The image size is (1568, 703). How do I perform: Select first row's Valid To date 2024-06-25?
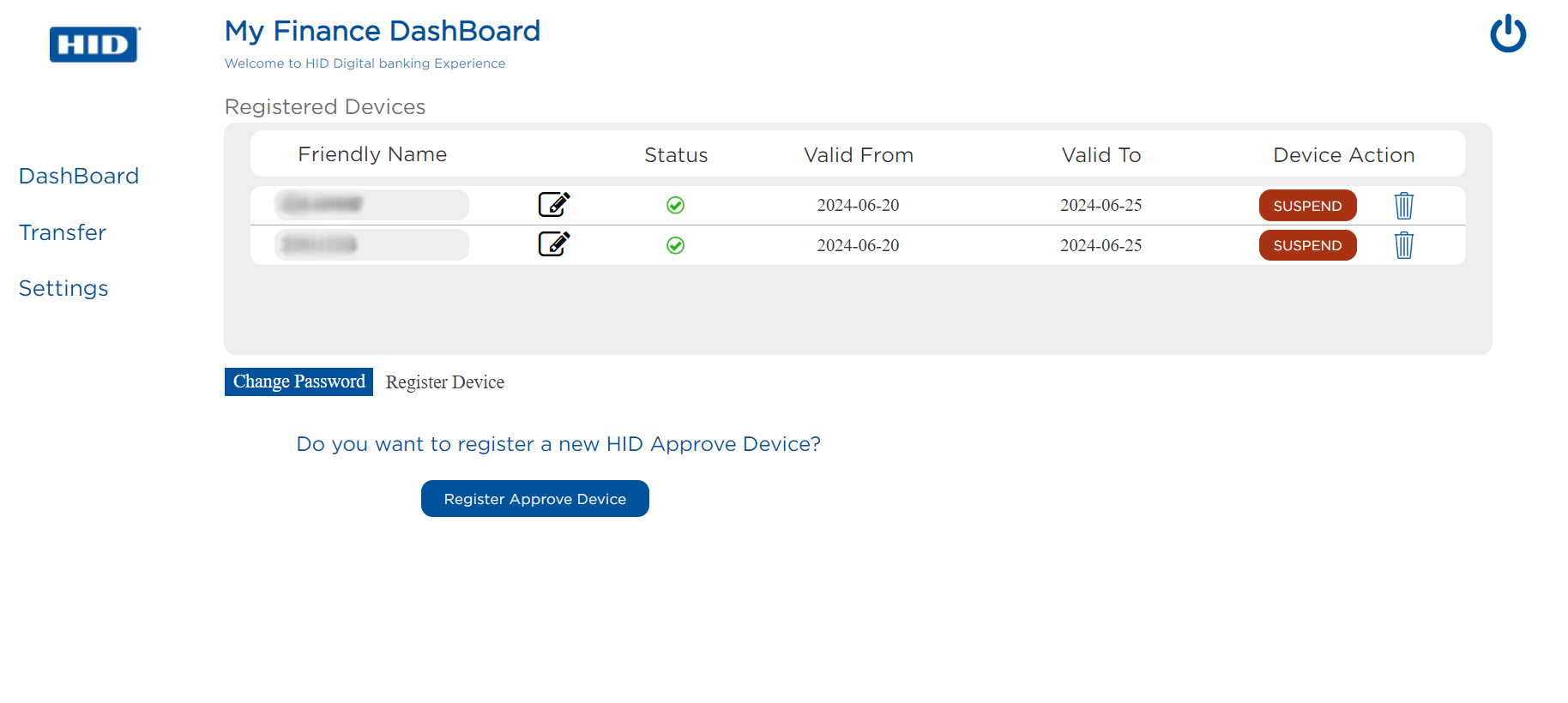click(x=1101, y=205)
